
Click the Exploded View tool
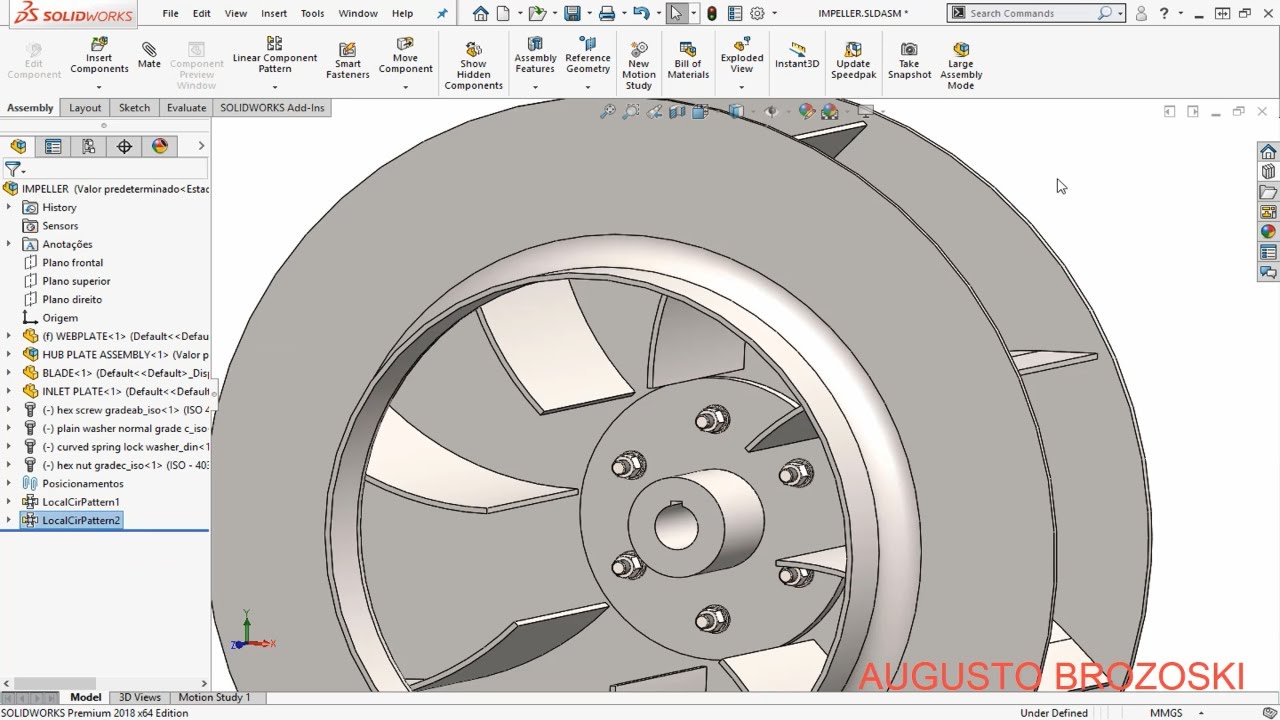[742, 56]
